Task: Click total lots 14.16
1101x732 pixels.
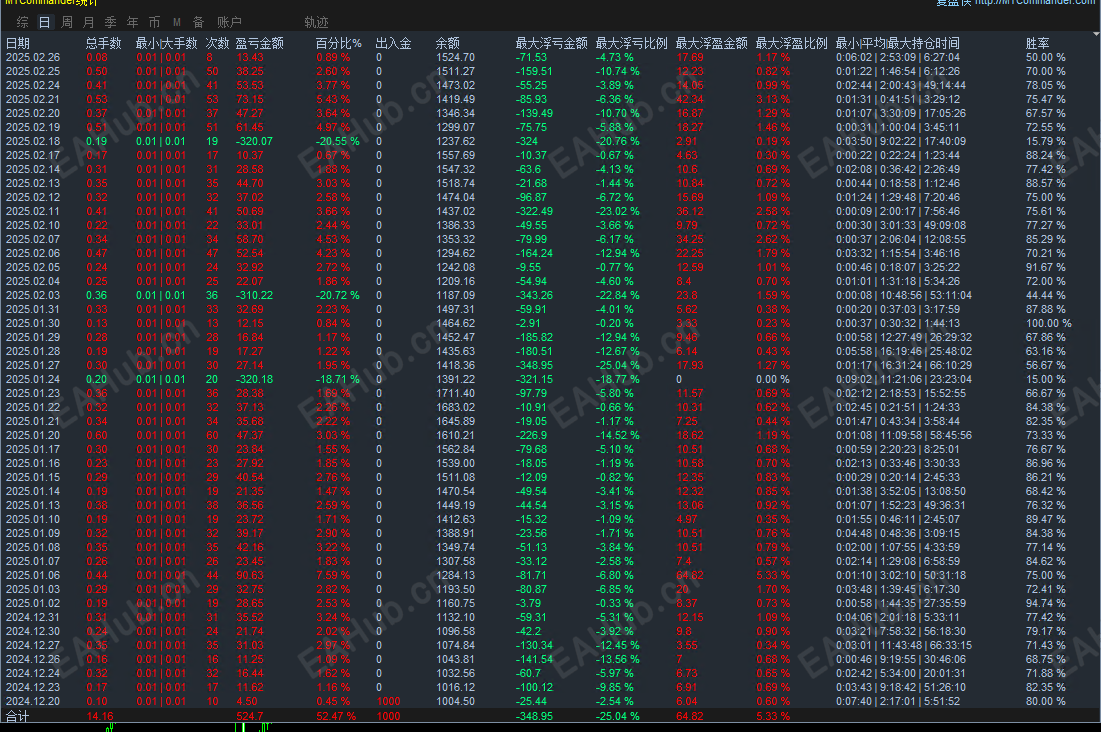Action: pos(100,717)
